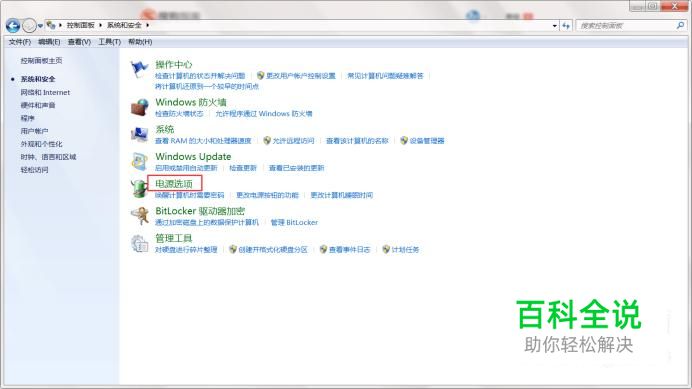Open the 电源选项 heading
Image resolution: width=692 pixels, height=389 pixels.
point(174,184)
